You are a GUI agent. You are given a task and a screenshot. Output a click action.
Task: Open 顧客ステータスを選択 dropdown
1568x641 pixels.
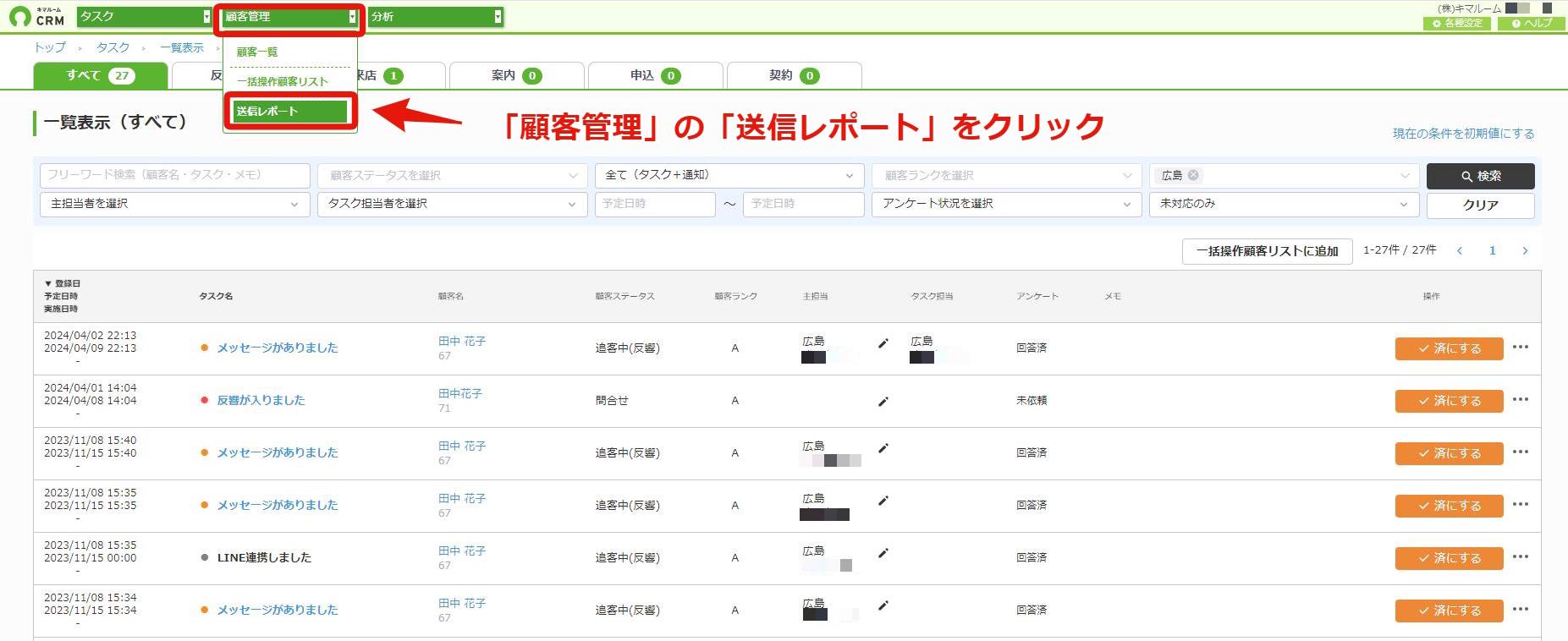[453, 175]
